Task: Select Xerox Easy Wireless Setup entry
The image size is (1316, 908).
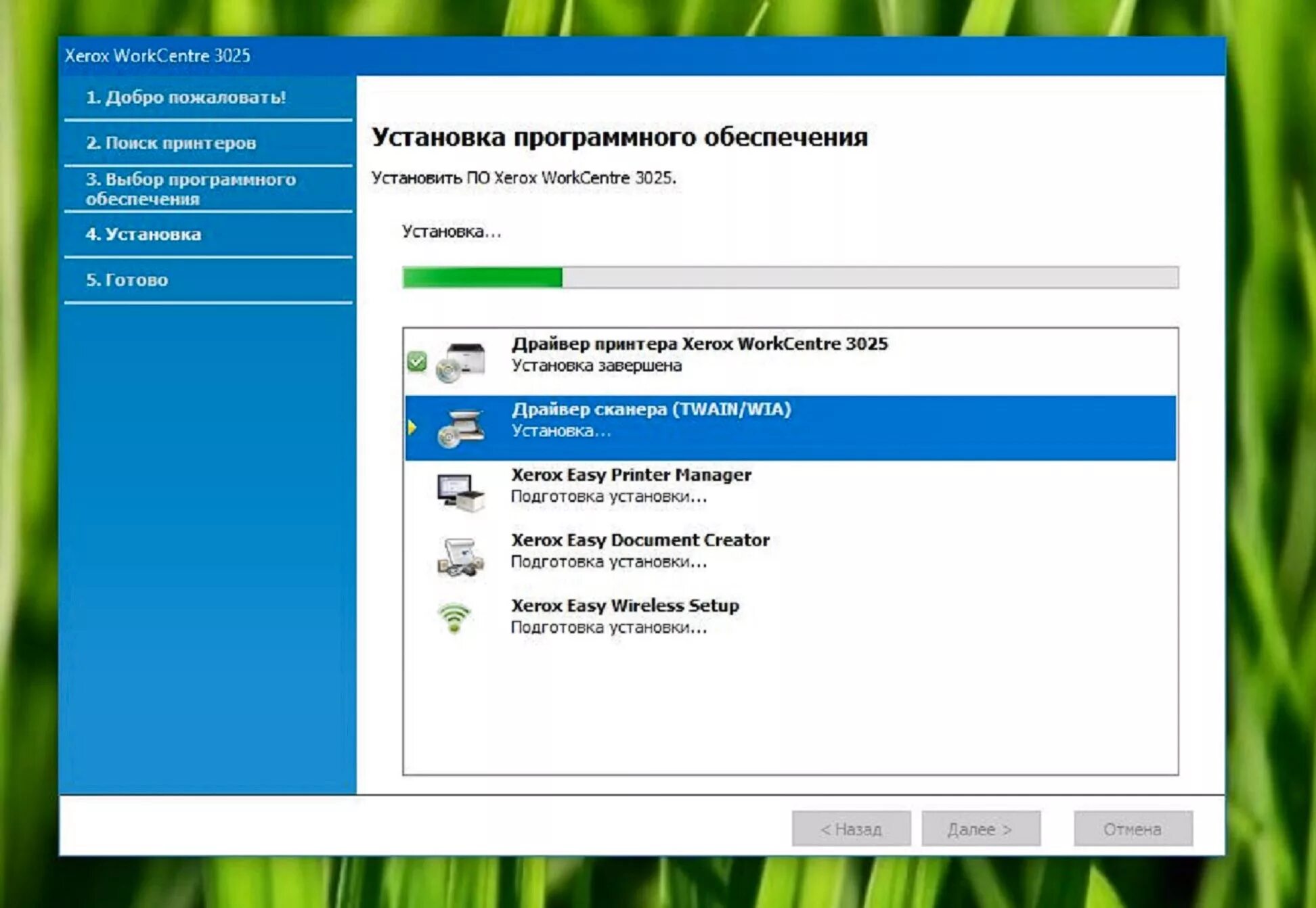Action: point(790,623)
